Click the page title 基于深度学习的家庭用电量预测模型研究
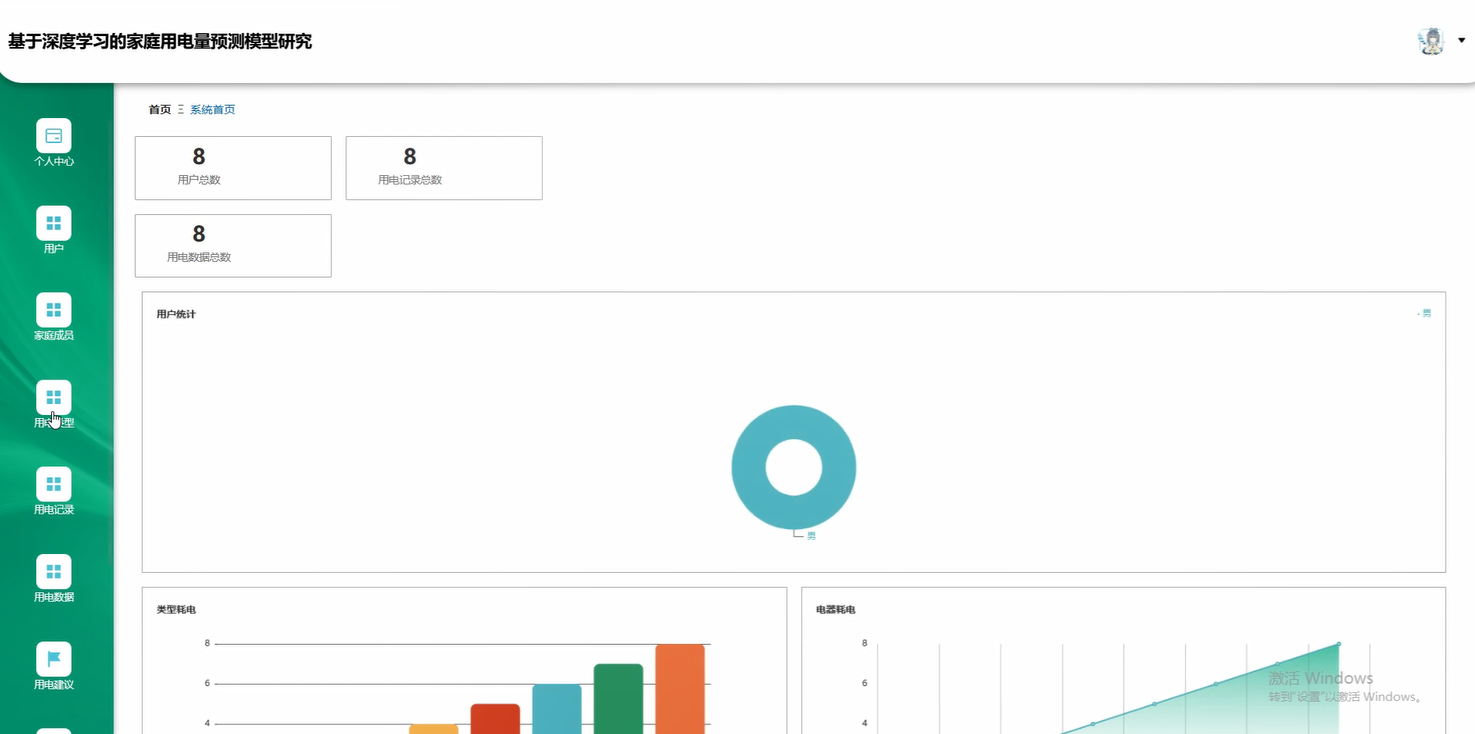 pyautogui.click(x=160, y=42)
